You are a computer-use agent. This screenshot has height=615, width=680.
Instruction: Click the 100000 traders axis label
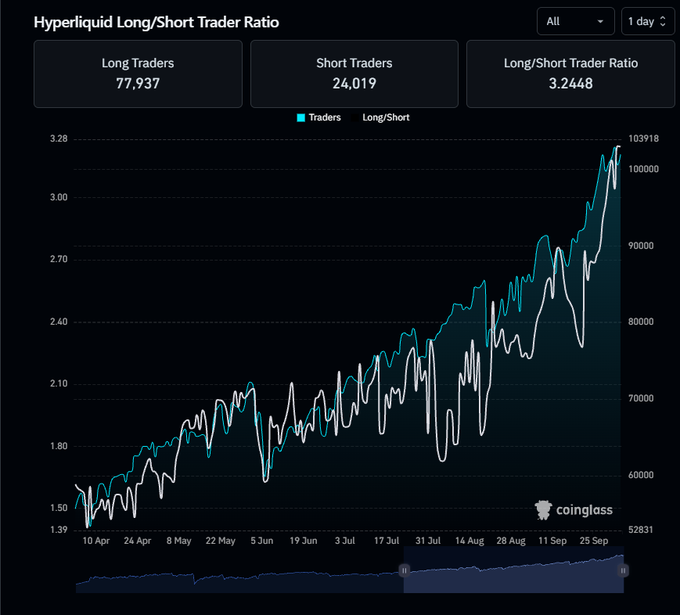point(644,169)
